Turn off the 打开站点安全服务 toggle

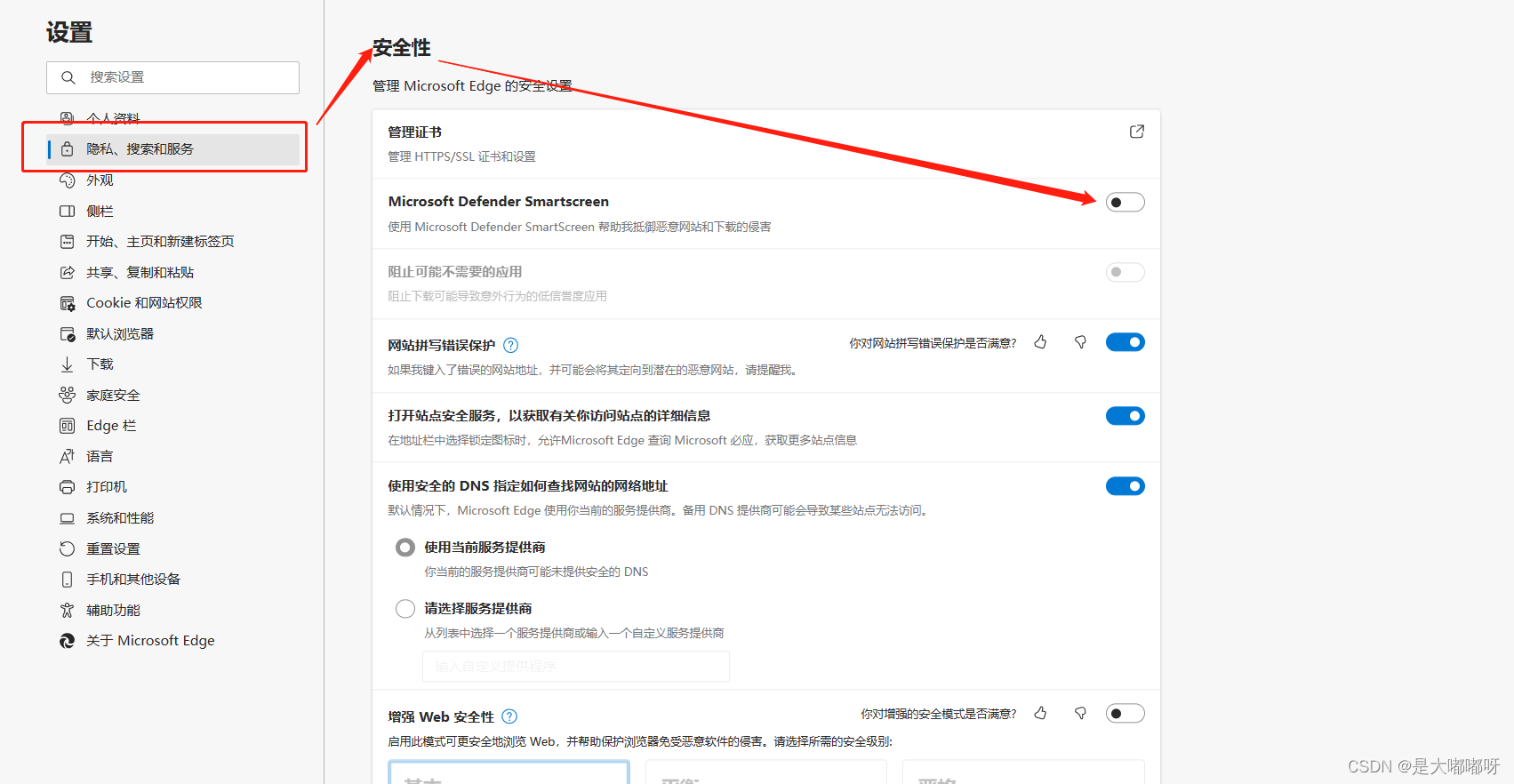pos(1125,416)
